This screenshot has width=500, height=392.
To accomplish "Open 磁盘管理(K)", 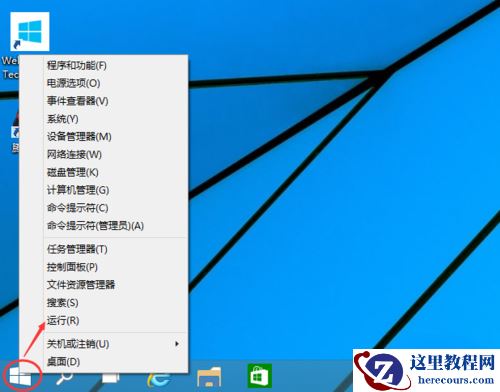I will click(x=104, y=172).
